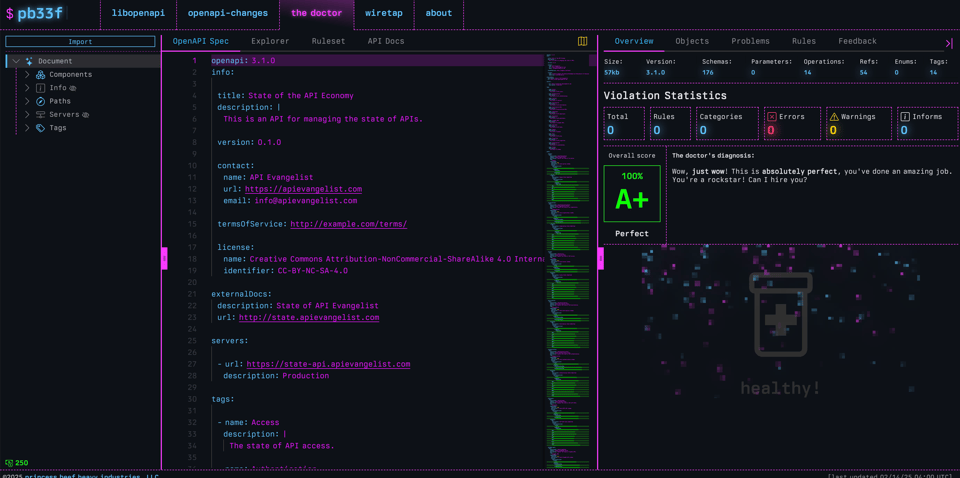This screenshot has height=478, width=960.
Task: Toggle the eye icon next to Info
Action: [x=73, y=88]
